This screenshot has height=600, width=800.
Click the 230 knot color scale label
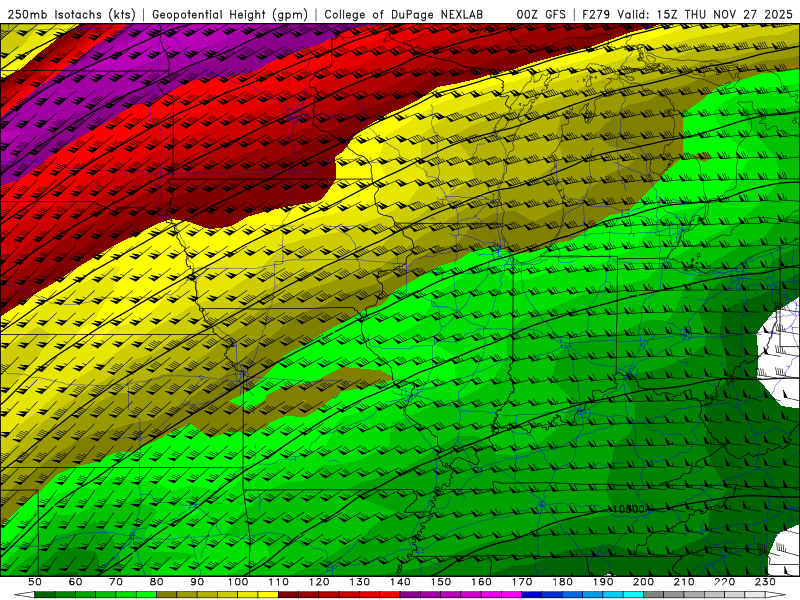765,582
